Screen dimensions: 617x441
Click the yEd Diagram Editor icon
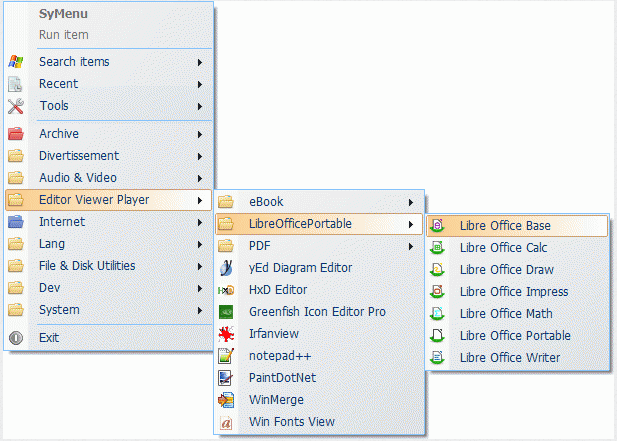226,268
